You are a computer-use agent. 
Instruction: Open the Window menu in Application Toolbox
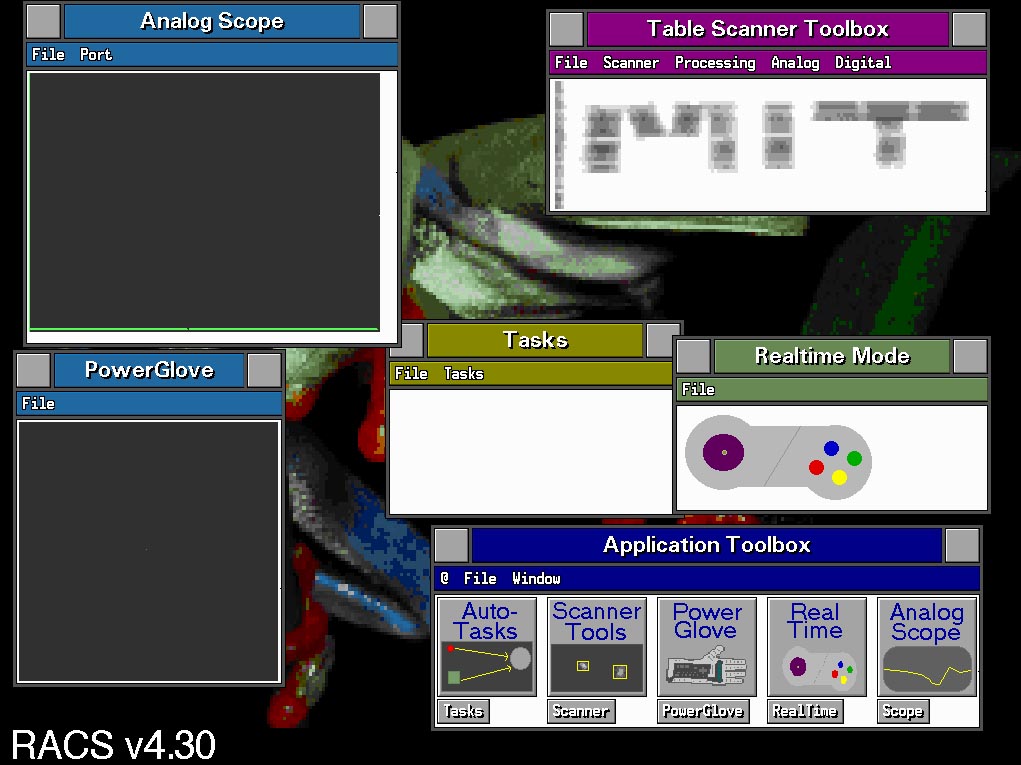point(536,578)
